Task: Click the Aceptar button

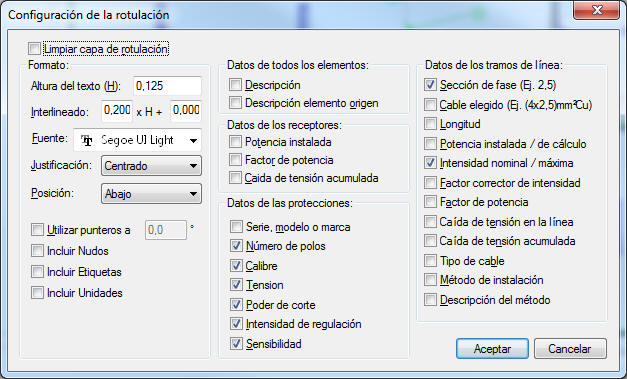Action: point(492,349)
